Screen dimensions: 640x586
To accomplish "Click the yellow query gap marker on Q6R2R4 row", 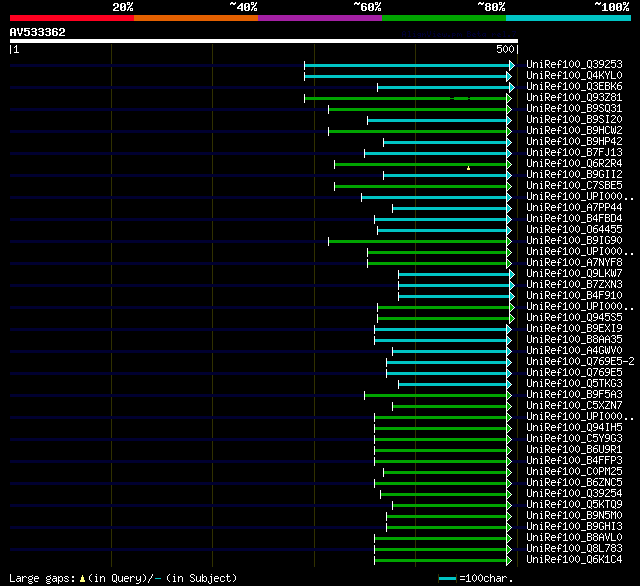I will (469, 168).
